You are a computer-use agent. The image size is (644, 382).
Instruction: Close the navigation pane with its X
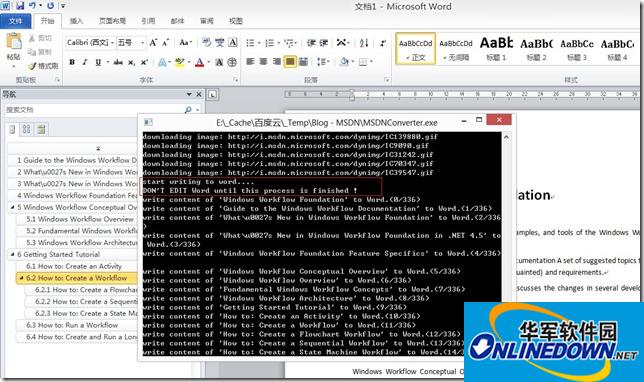tap(199, 94)
